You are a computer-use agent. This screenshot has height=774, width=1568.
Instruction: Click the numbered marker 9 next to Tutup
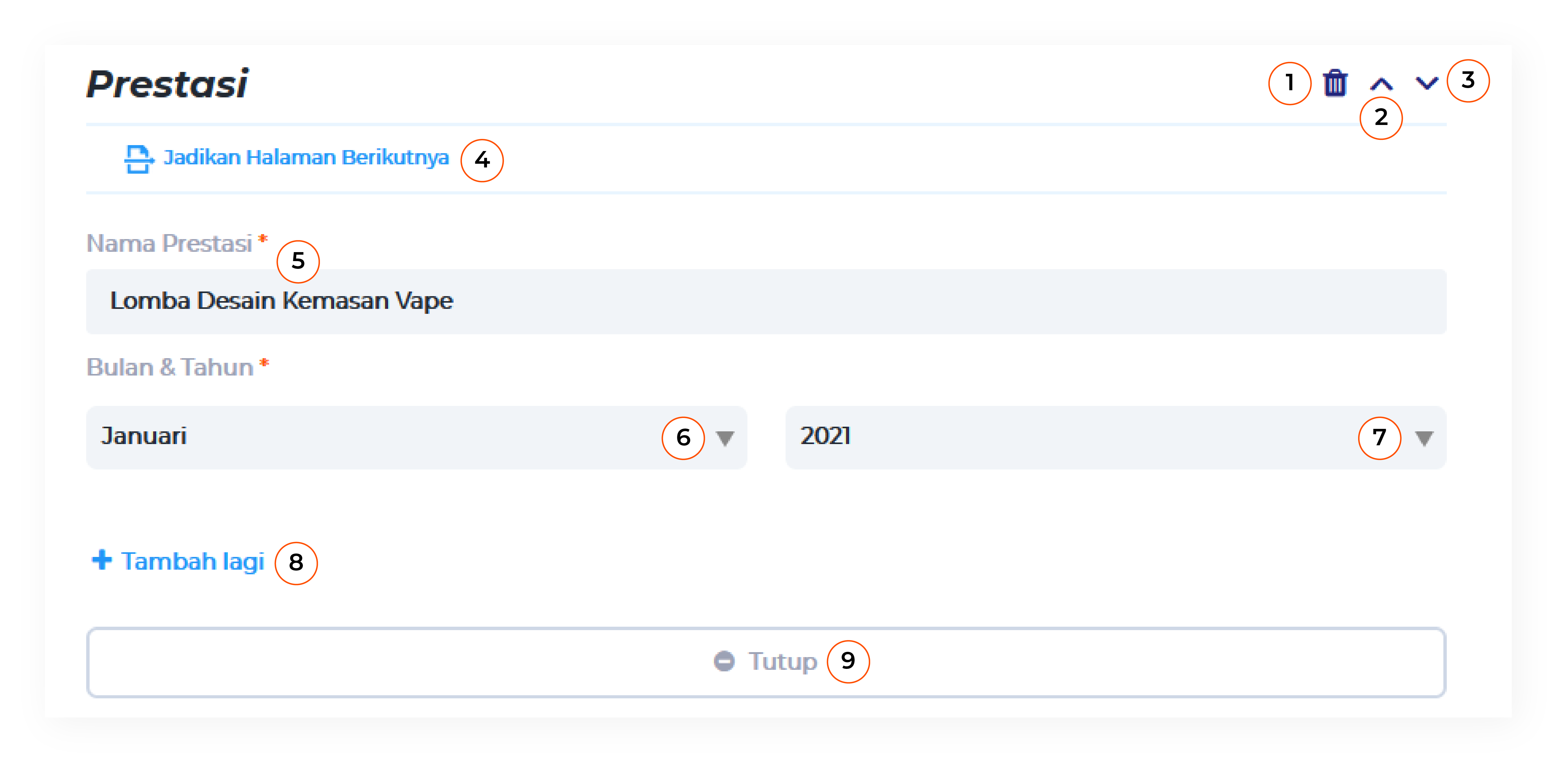848,661
